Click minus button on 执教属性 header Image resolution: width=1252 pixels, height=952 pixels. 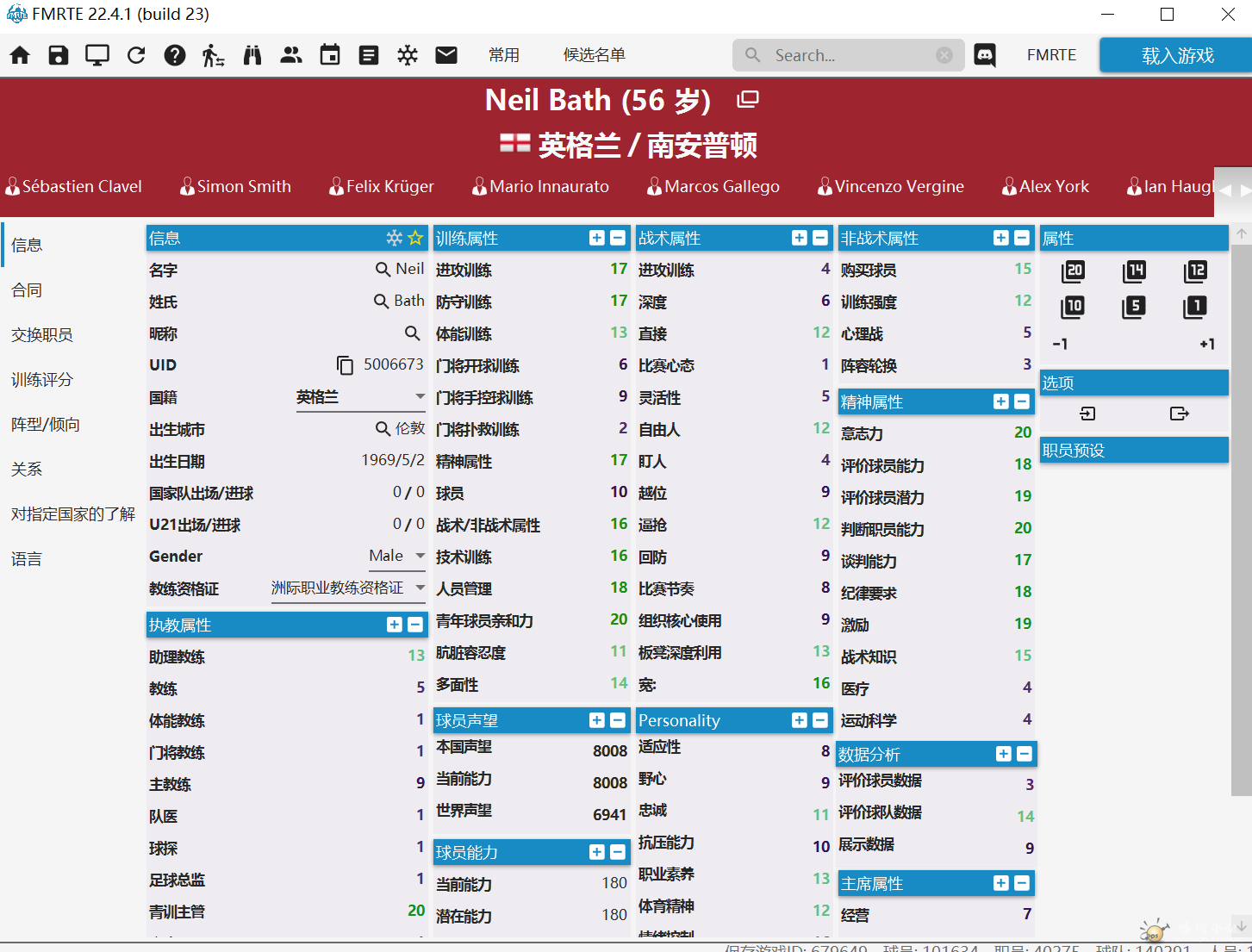coord(415,625)
